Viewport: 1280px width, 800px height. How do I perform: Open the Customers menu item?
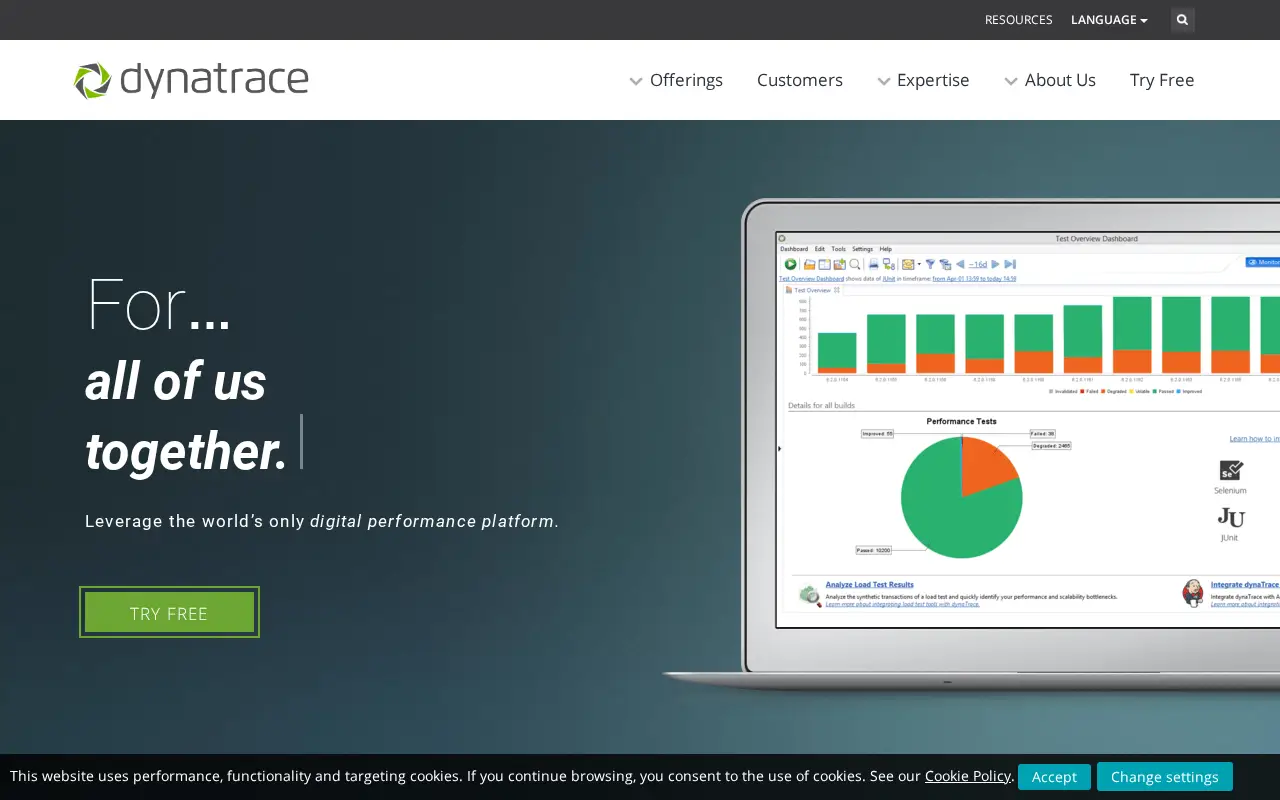[800, 80]
